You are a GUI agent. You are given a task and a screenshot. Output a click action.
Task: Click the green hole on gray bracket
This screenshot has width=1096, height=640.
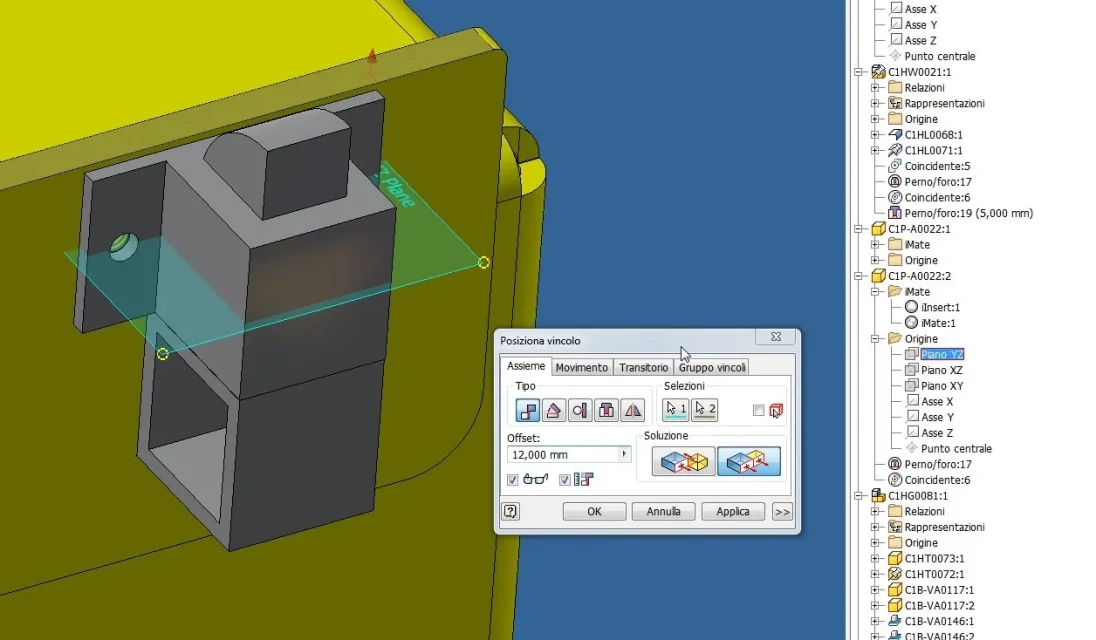click(124, 247)
